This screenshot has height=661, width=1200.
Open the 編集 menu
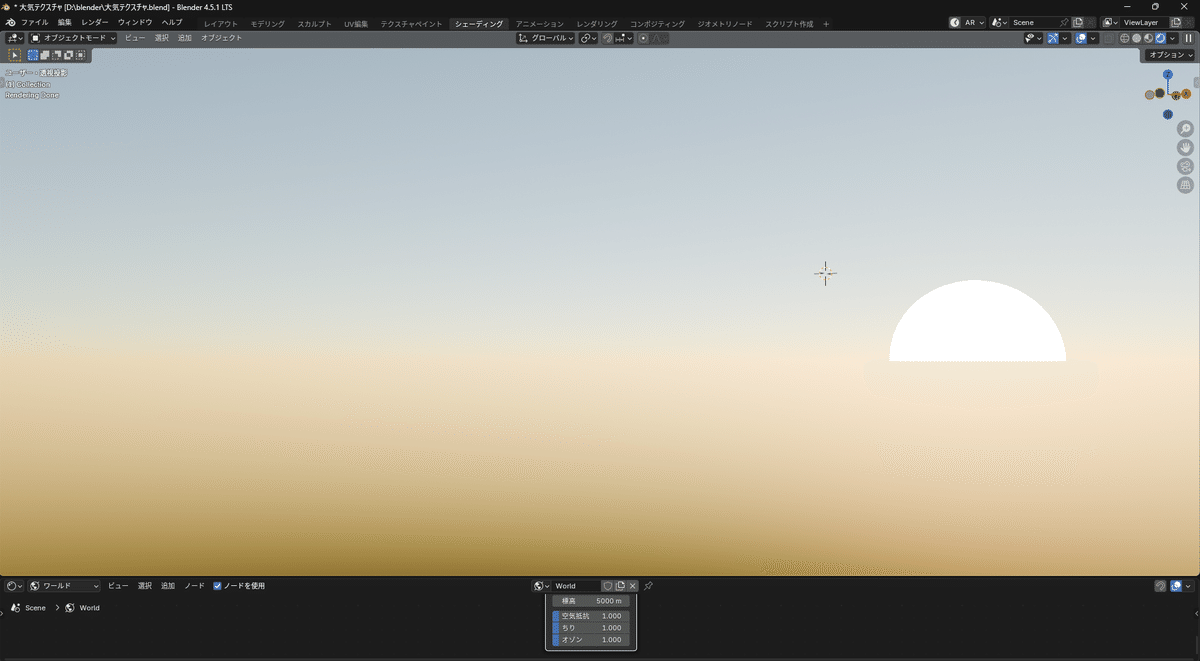tap(65, 22)
